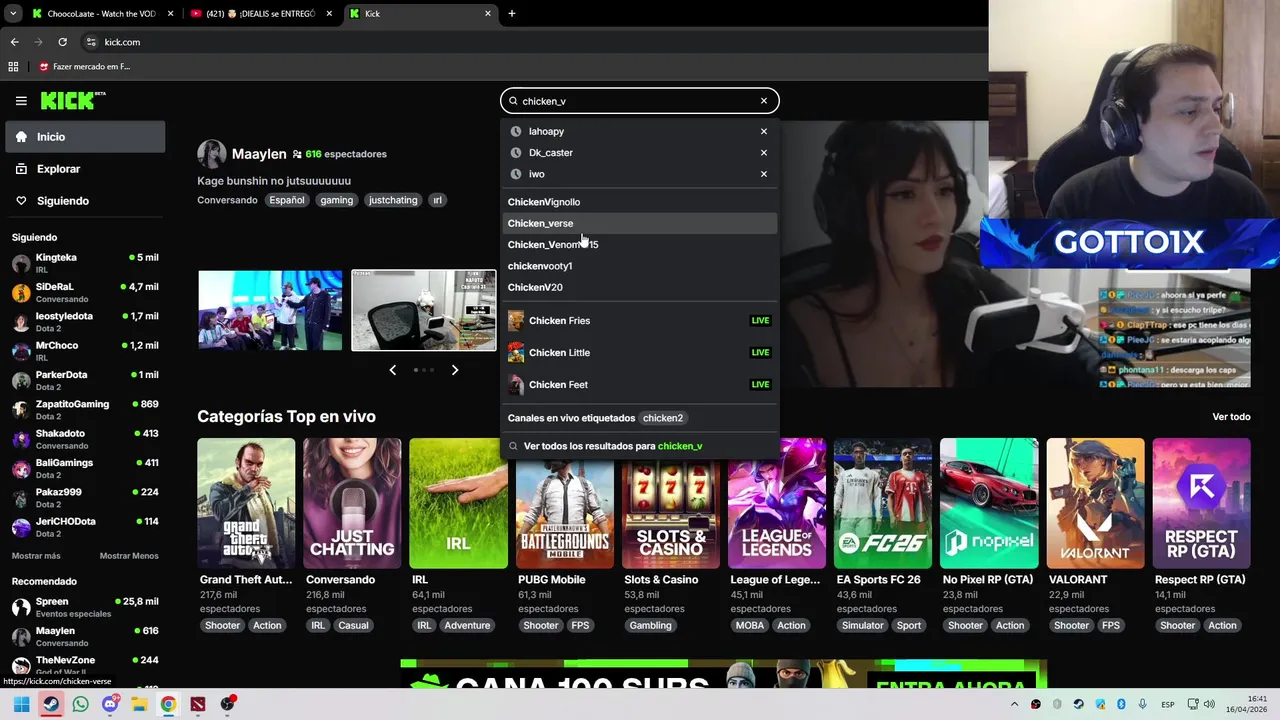Open JeriCHODota's channel in sidebar
The height and width of the screenshot is (720, 1280).
point(85,527)
